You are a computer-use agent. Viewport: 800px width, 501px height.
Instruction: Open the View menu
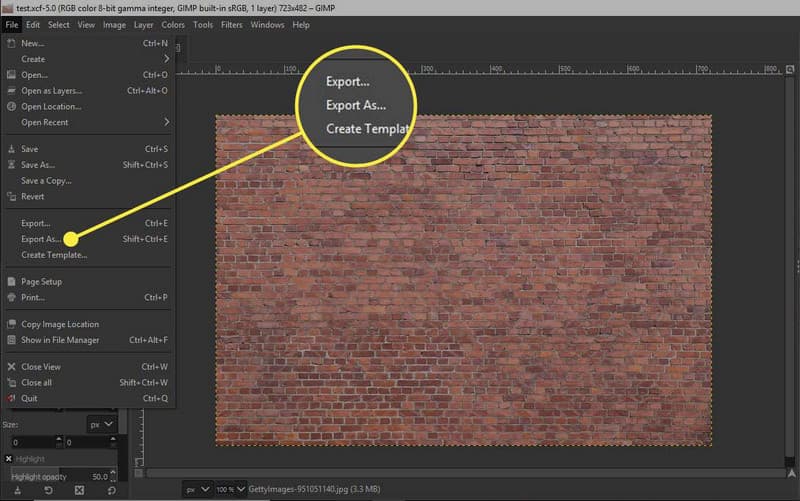click(86, 24)
